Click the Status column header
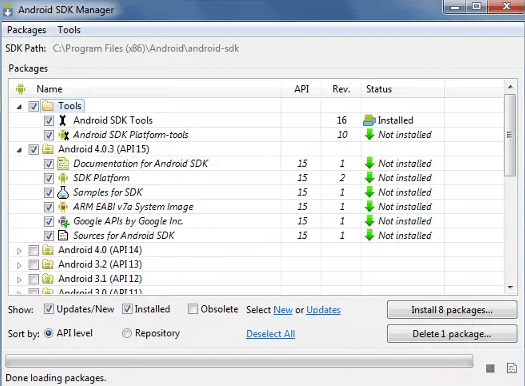This screenshot has width=525, height=386. coord(403,89)
